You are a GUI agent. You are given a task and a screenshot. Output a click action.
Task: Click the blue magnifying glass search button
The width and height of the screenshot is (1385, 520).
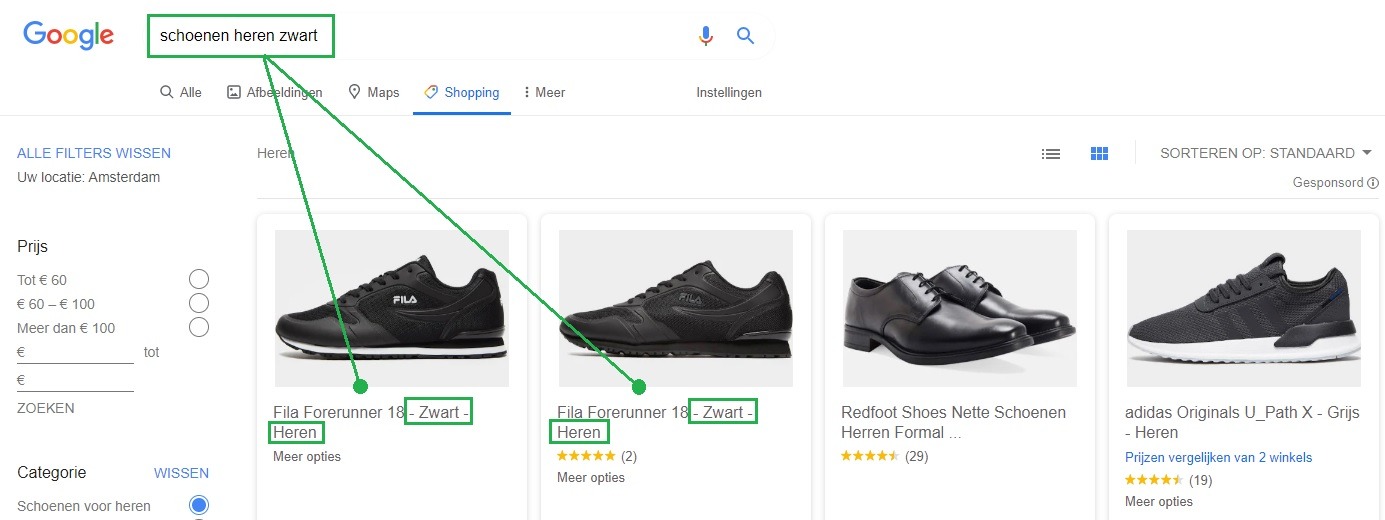point(745,36)
